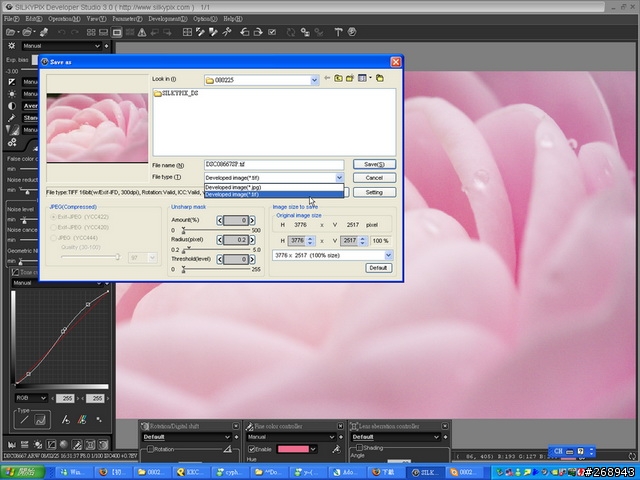Click the RGB colored lines icon in tone curve
The width and height of the screenshot is (640, 480).
click(82, 420)
